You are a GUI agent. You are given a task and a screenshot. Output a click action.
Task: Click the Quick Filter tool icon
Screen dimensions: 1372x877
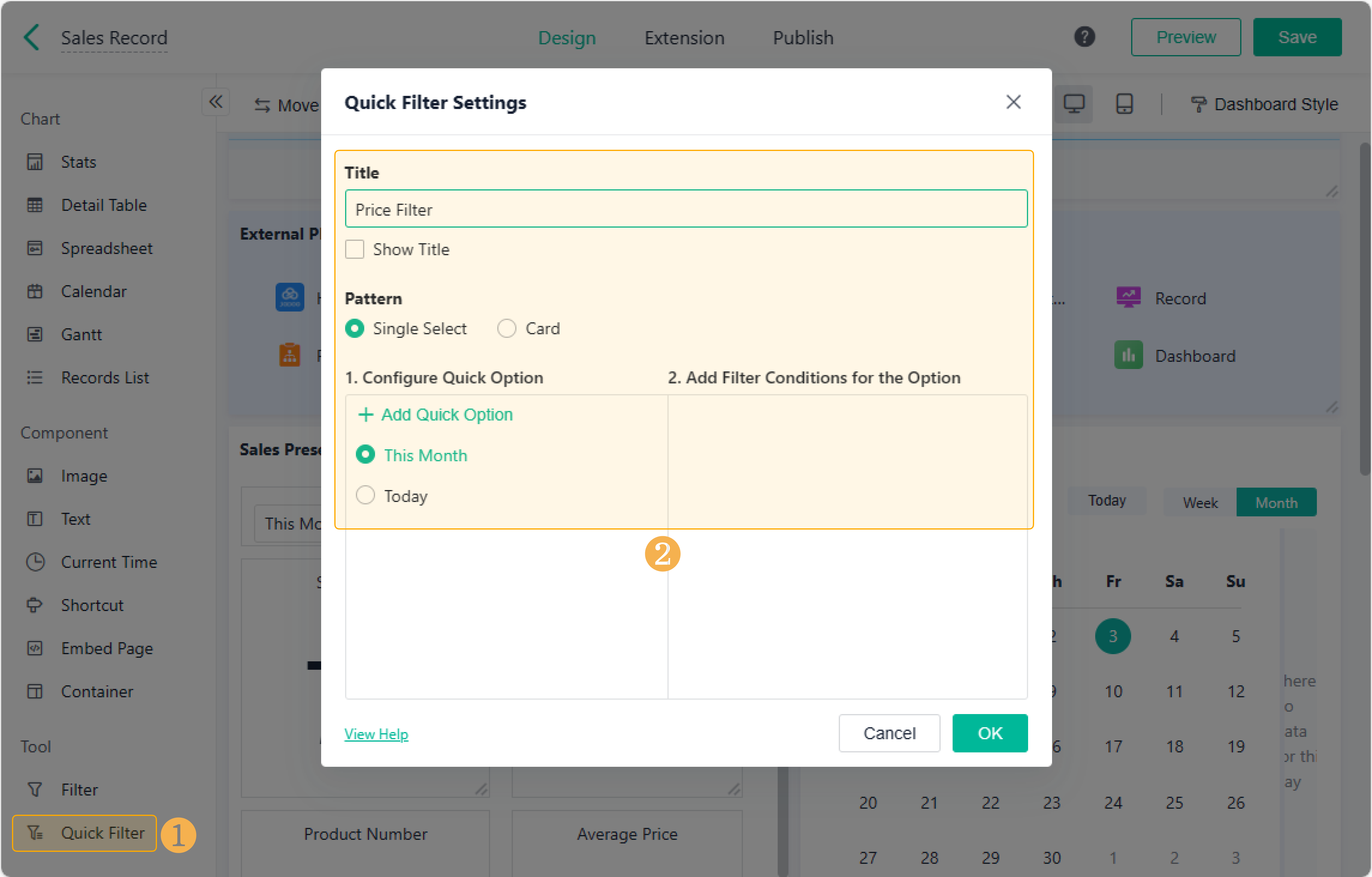coord(35,833)
